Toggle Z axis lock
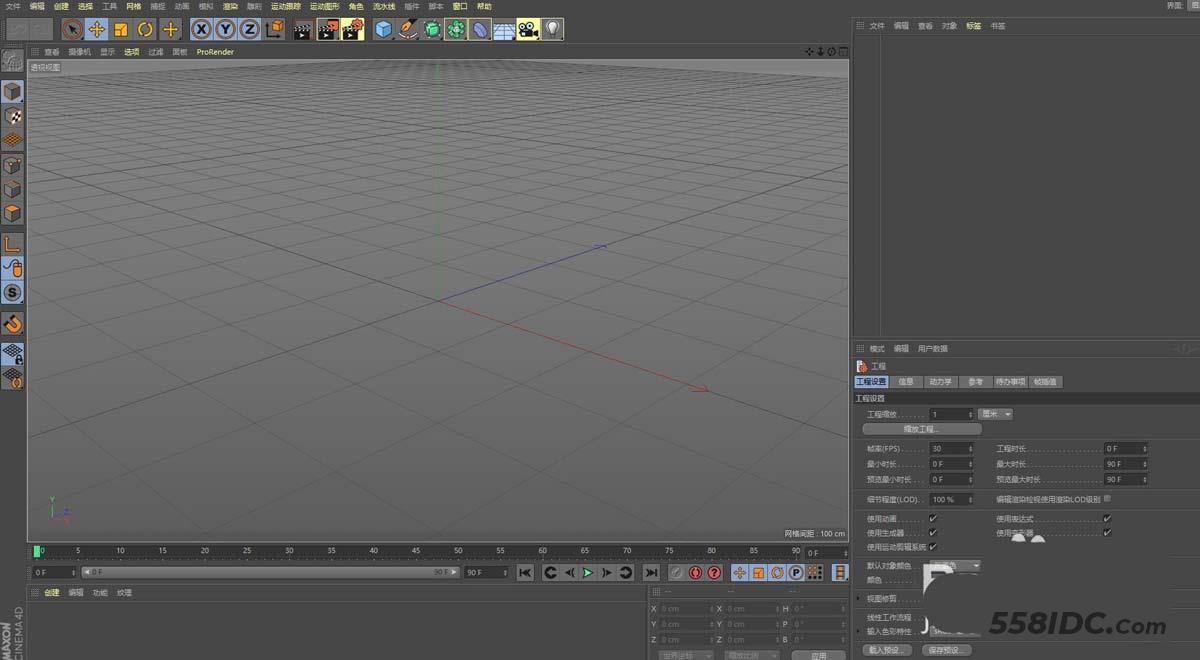The height and width of the screenshot is (660, 1200). pyautogui.click(x=250, y=29)
